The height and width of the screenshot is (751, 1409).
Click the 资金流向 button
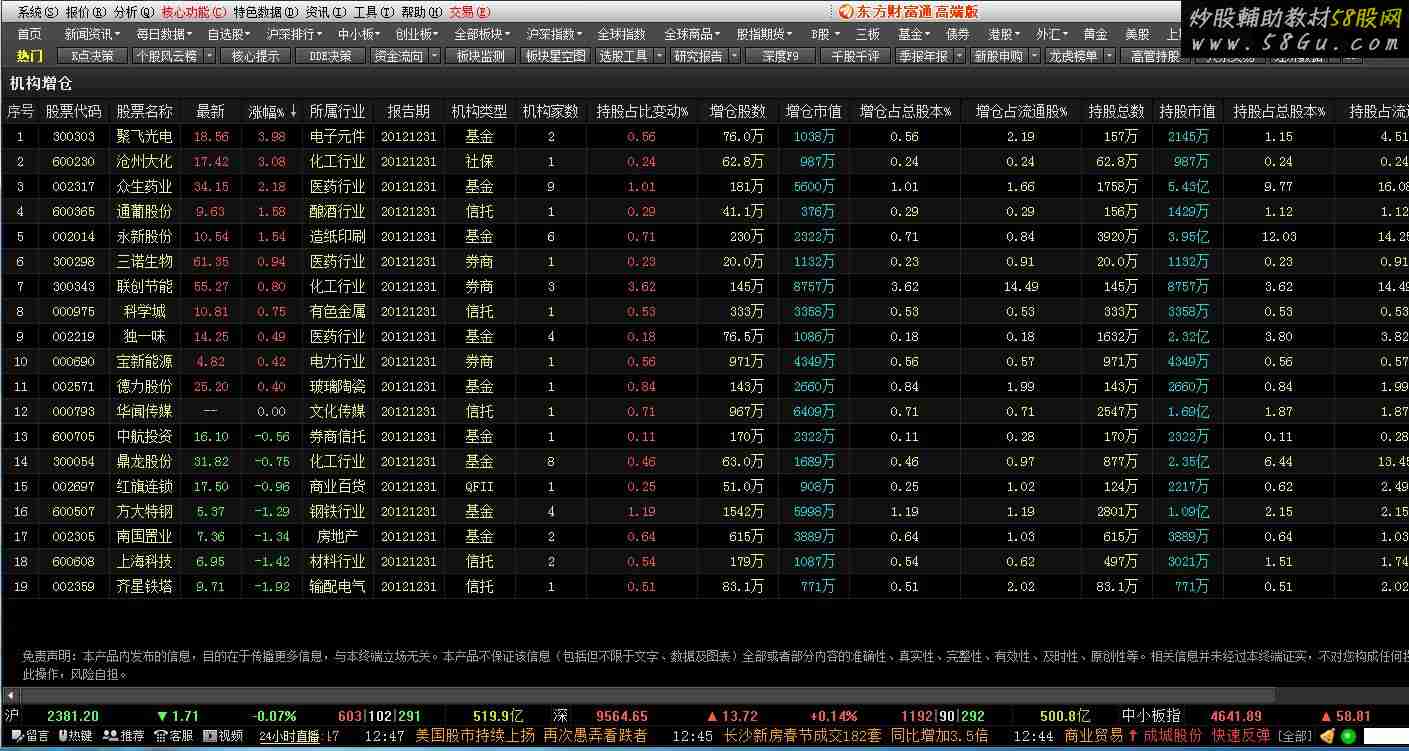click(406, 56)
